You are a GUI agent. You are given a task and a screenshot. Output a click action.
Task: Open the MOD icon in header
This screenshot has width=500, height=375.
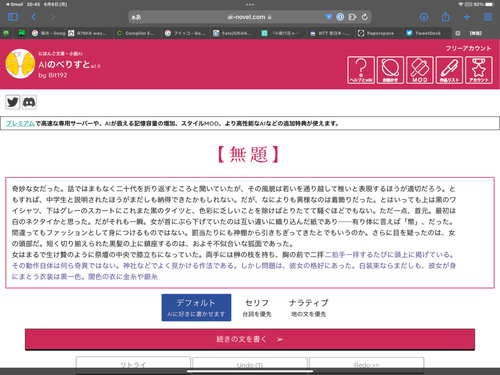[x=420, y=70]
